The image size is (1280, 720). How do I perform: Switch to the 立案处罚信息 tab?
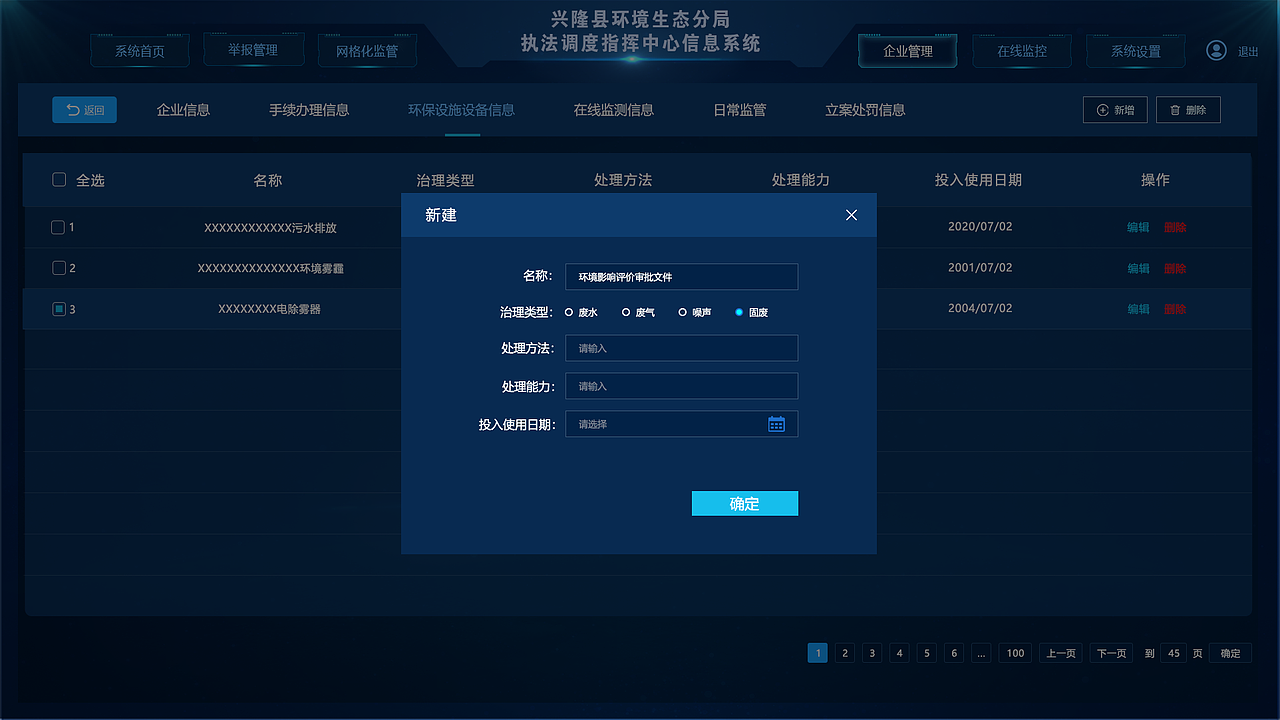point(864,110)
